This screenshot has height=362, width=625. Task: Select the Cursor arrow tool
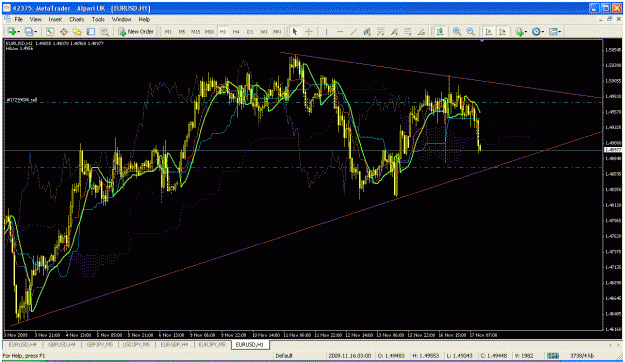click(x=295, y=31)
